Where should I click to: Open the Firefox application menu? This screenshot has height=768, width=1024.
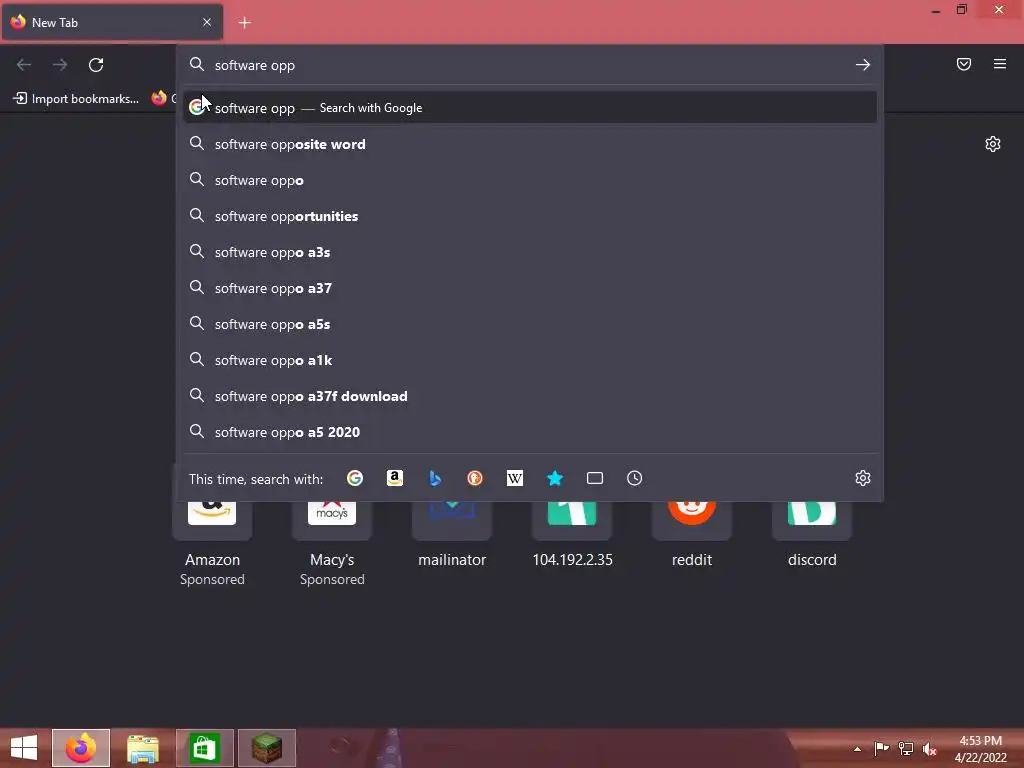(999, 64)
